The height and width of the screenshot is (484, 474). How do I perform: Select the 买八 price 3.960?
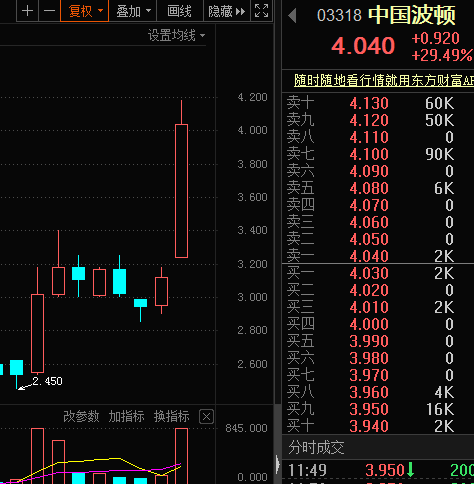(369, 392)
